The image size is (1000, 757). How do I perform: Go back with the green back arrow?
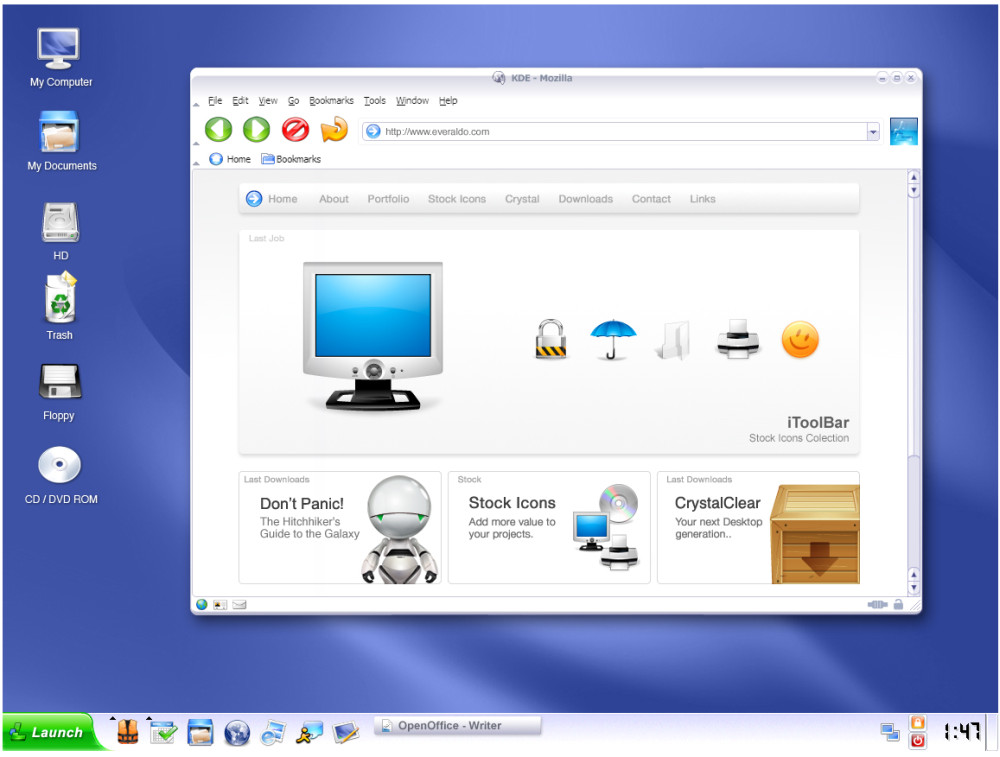[218, 129]
